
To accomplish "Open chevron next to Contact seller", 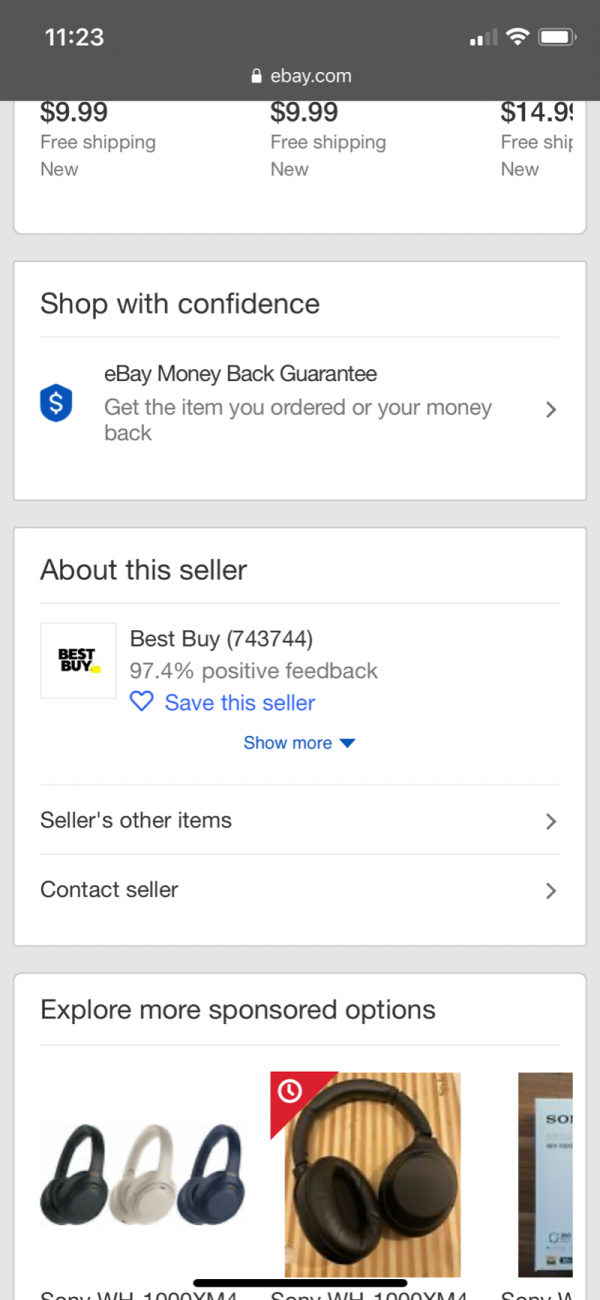I will pos(550,890).
